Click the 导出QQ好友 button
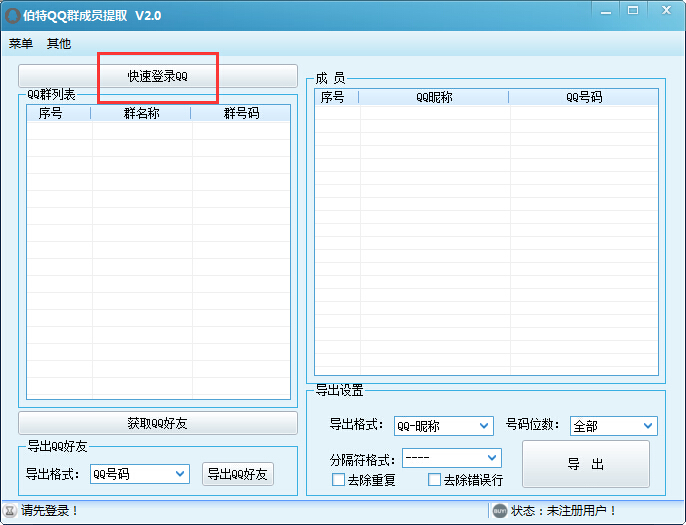Viewport: 686px width, 525px height. (x=238, y=474)
